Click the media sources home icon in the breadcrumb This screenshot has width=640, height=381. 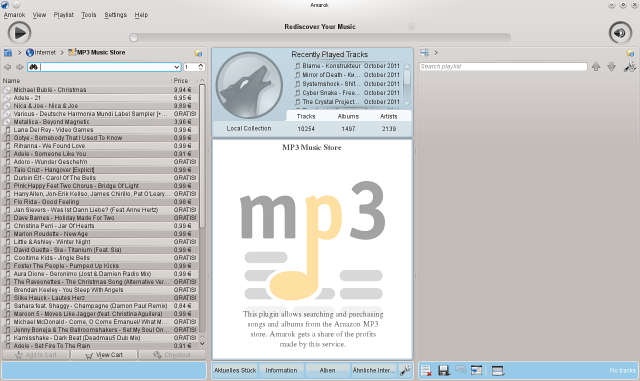coord(8,53)
